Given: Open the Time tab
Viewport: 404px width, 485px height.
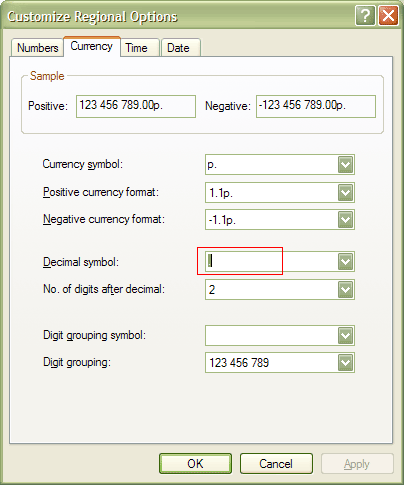Looking at the screenshot, I should click(139, 48).
